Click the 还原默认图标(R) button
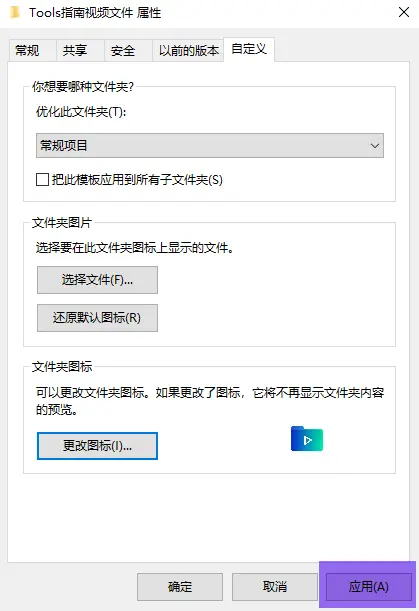419x611 pixels. pyautogui.click(x=97, y=318)
